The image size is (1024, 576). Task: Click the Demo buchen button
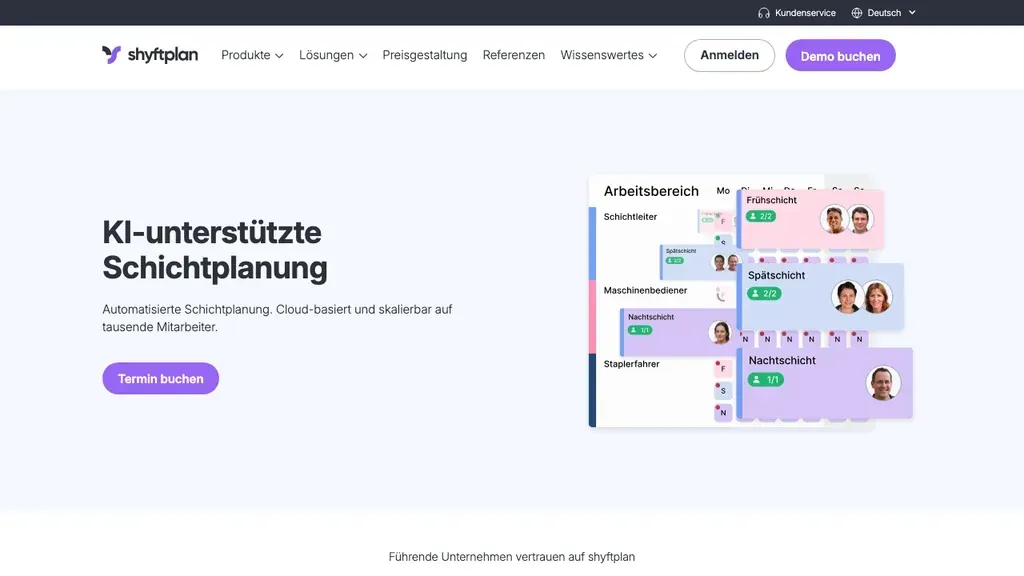pos(840,56)
